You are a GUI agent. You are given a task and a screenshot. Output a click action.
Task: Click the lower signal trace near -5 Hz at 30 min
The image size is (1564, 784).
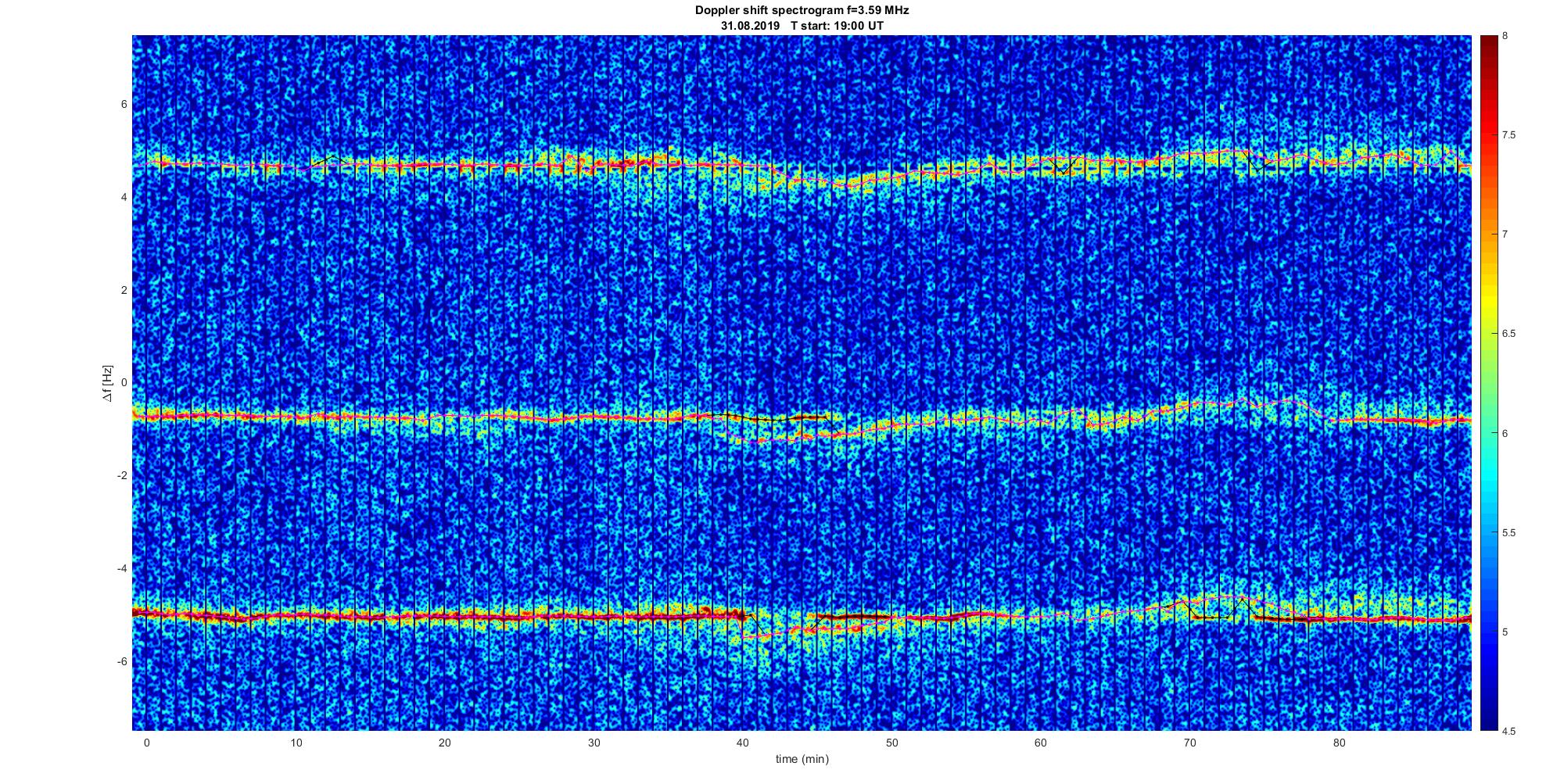tap(594, 617)
